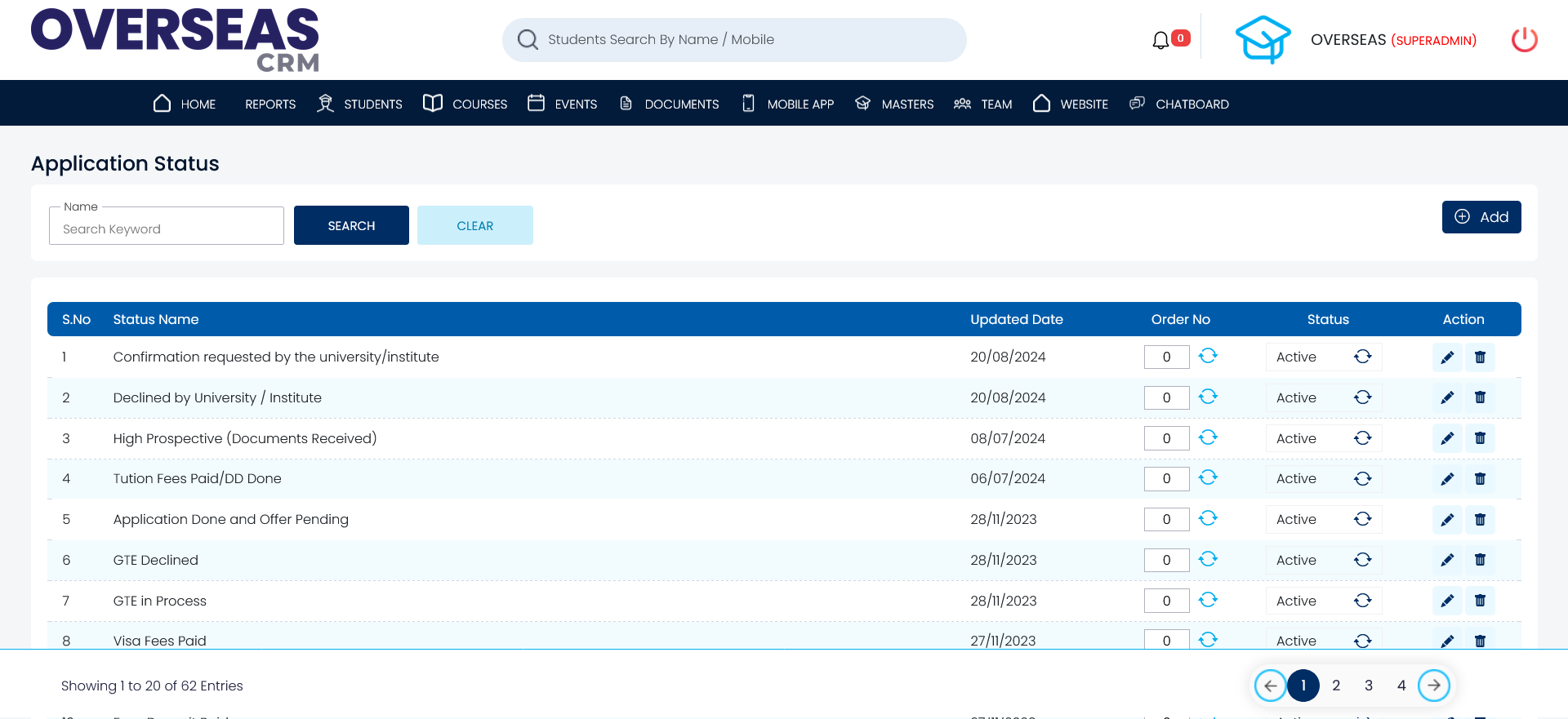The image size is (1568, 719).
Task: Toggle Active status for 'High Prospective' row
Action: (1362, 438)
